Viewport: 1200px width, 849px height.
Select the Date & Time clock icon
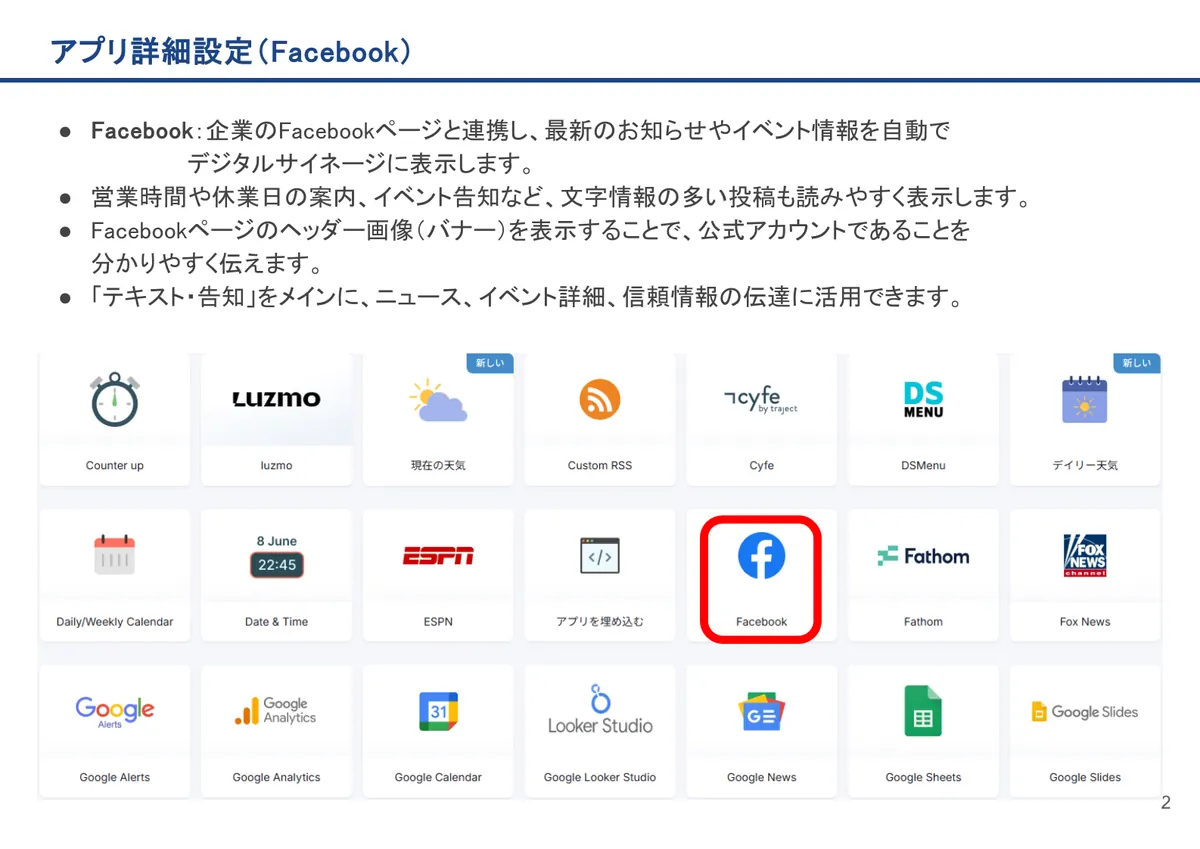(x=277, y=556)
